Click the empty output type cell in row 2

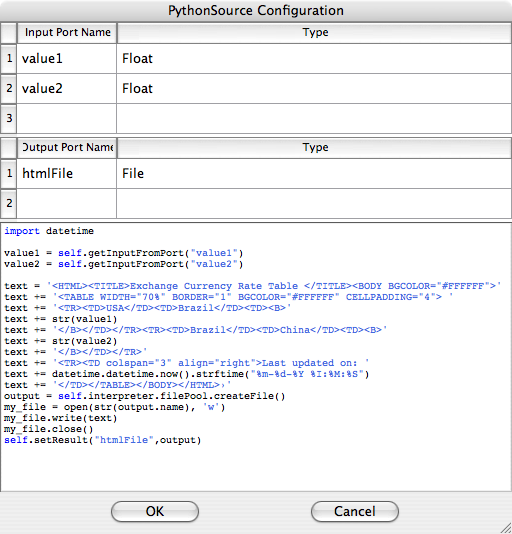(x=314, y=203)
